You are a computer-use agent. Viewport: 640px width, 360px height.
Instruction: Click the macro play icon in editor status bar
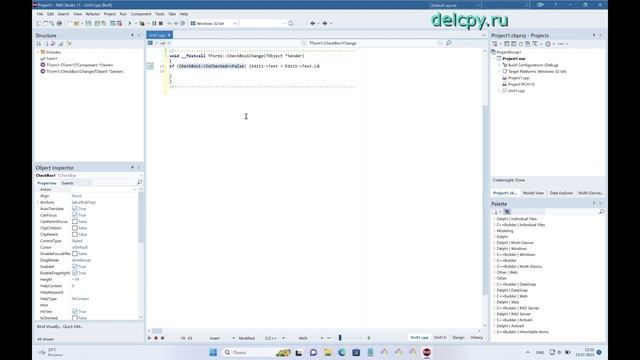[x=149, y=338]
